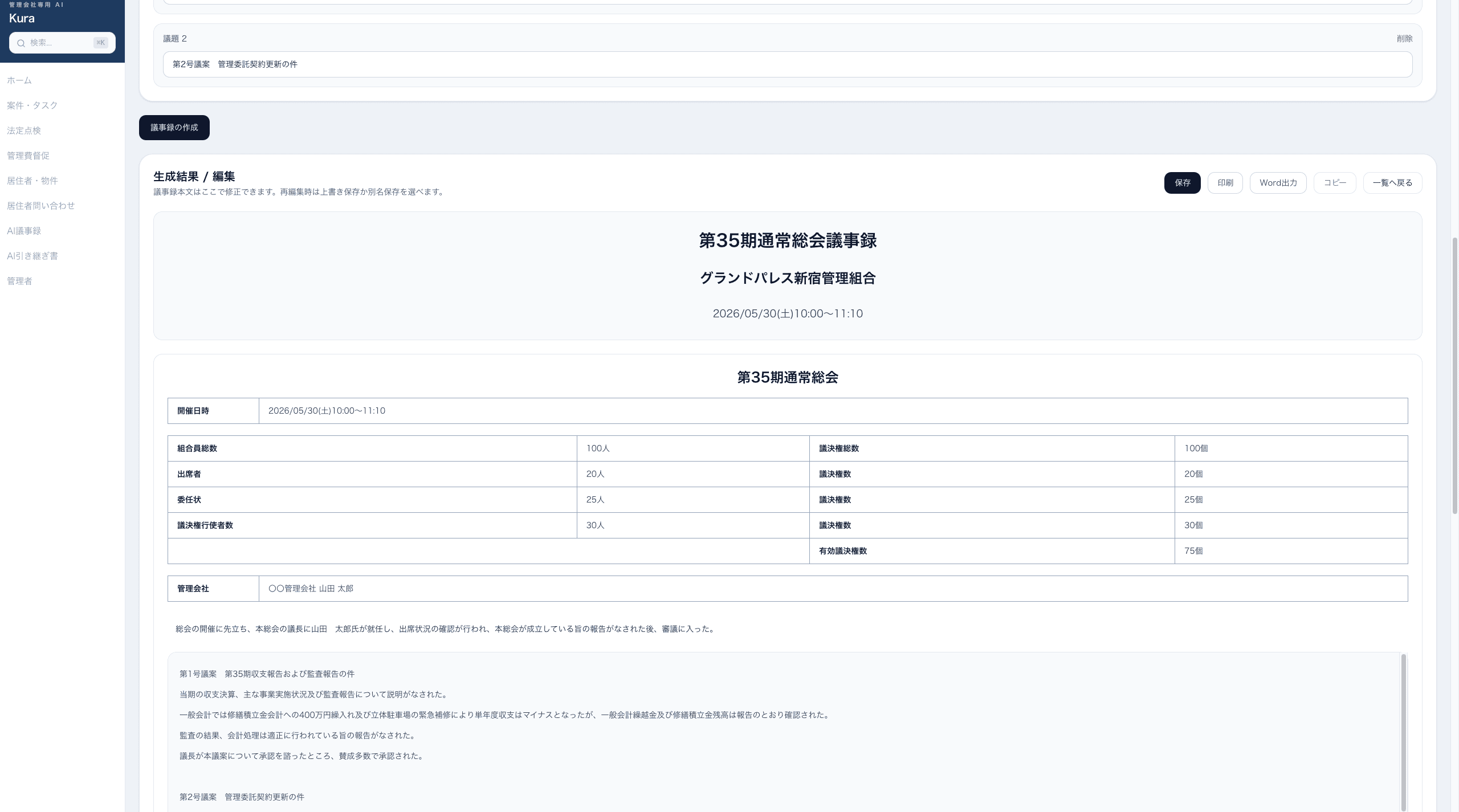The image size is (1459, 812).
Task: Click the 第2号議案 heading in minutes body
Action: pyautogui.click(x=242, y=797)
